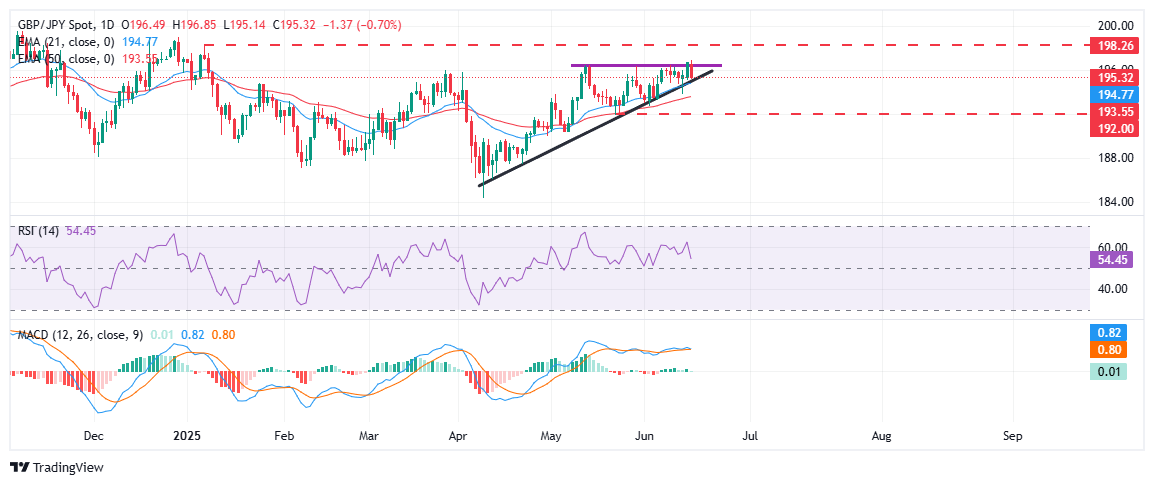Image resolution: width=1154 pixels, height=485 pixels.
Task: Select the 2025 label on time axis
Action: [x=187, y=437]
